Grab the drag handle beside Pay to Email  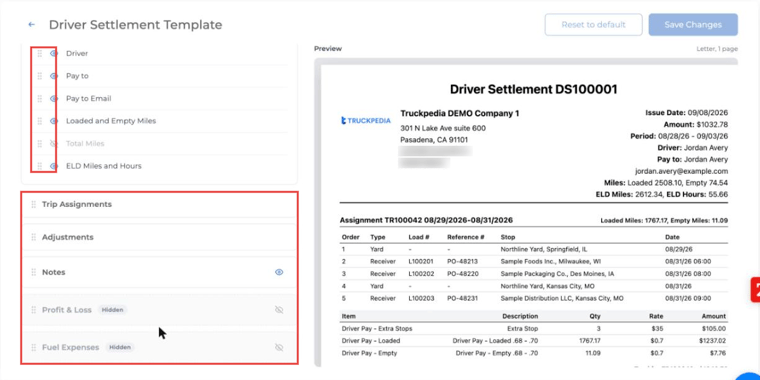click(40, 99)
